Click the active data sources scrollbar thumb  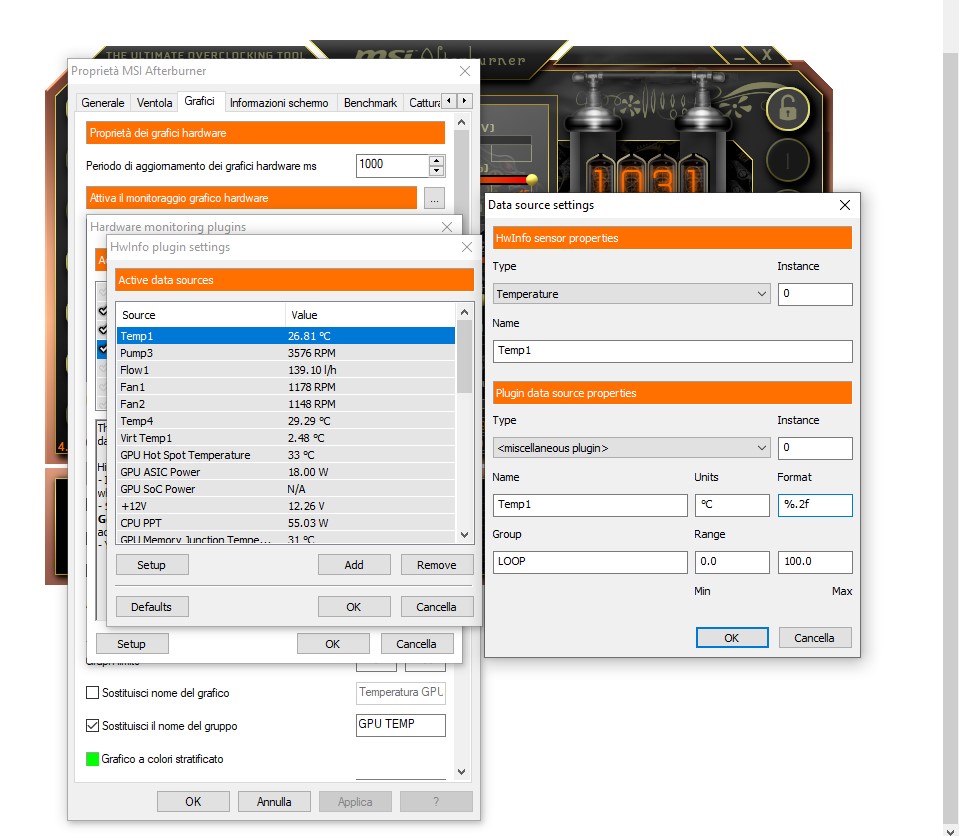464,356
